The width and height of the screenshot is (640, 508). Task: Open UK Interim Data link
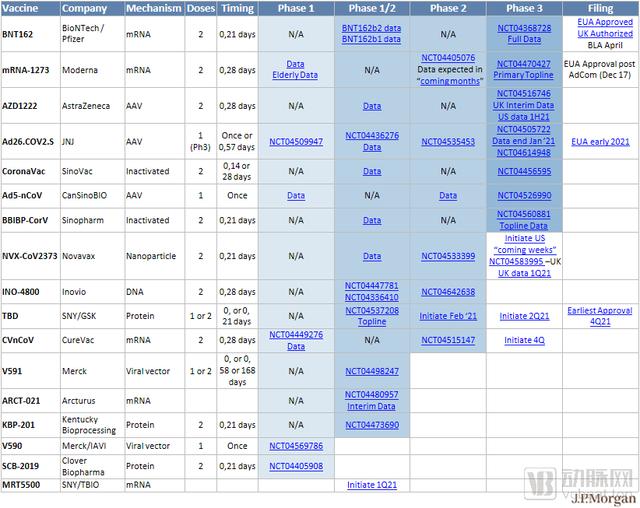coord(523,105)
